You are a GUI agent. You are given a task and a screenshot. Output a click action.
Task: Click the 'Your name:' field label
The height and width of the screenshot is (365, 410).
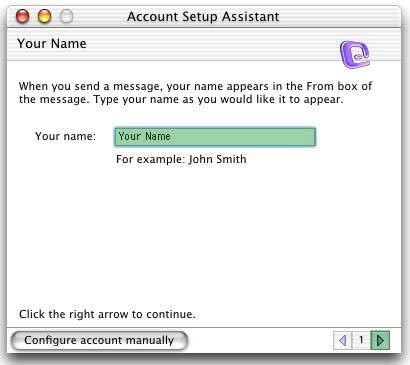click(x=65, y=136)
